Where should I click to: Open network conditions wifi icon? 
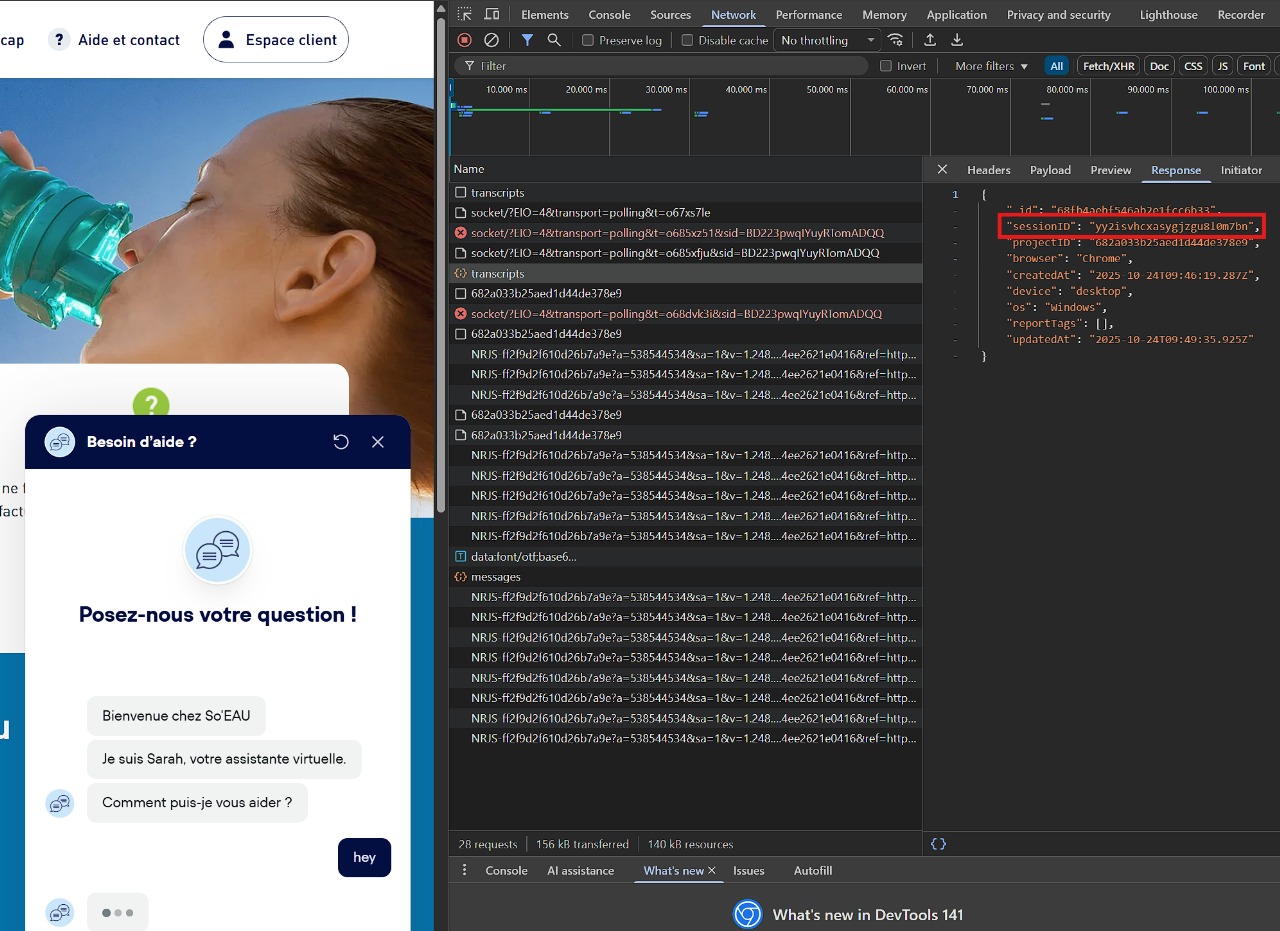click(x=896, y=40)
